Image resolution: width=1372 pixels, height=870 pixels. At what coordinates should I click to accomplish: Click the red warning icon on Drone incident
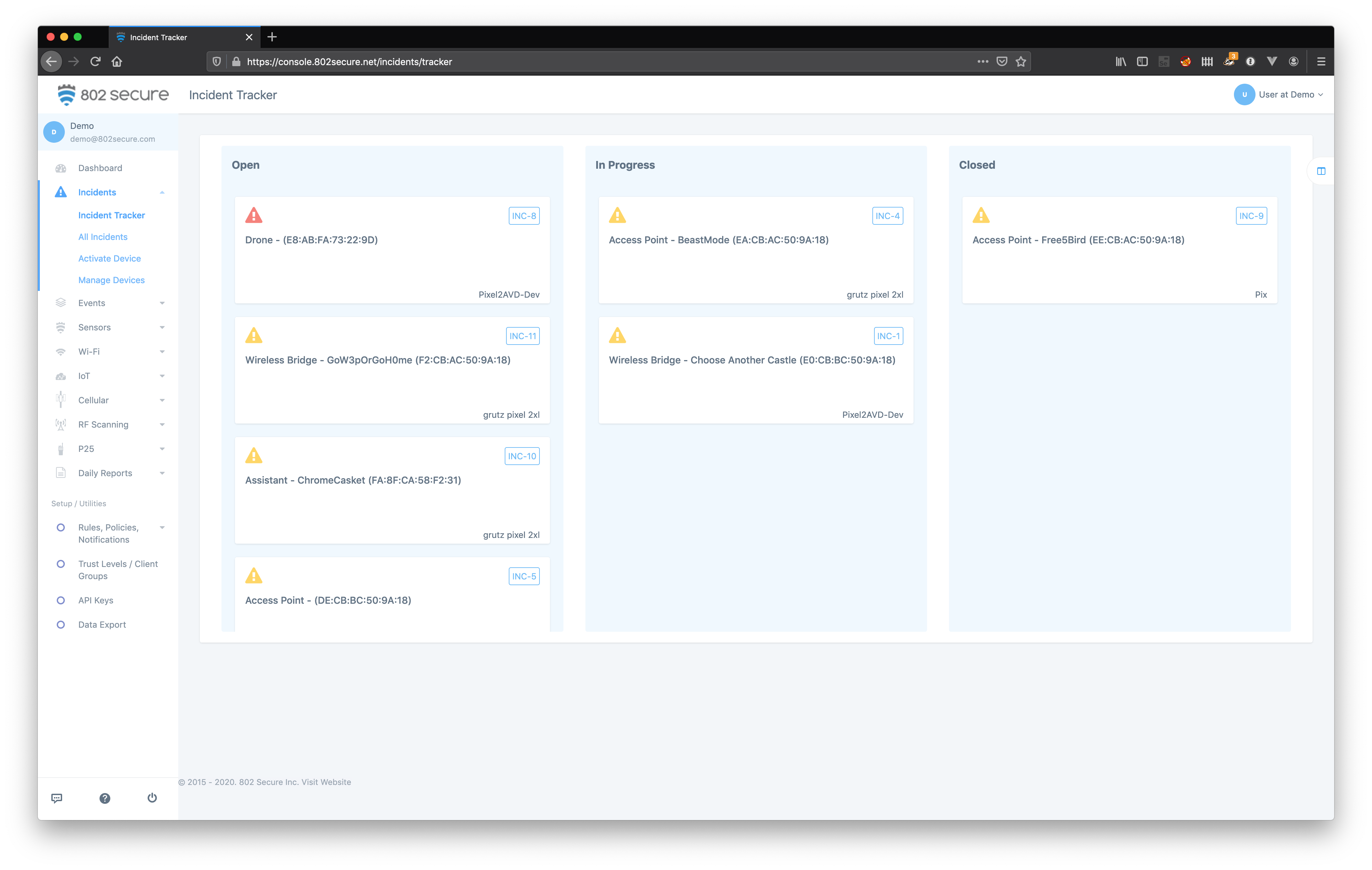pyautogui.click(x=254, y=216)
